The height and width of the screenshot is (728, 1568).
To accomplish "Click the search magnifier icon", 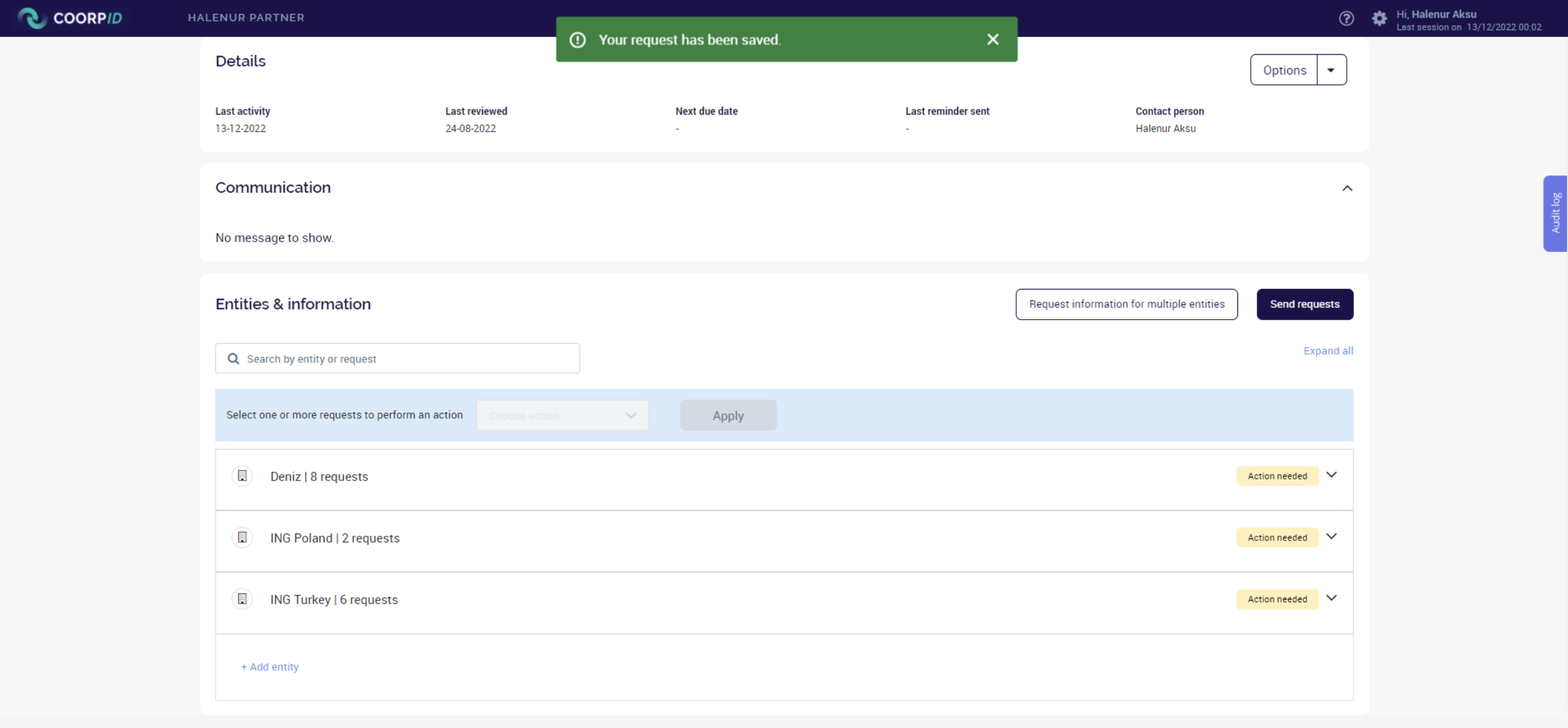I will [233, 359].
